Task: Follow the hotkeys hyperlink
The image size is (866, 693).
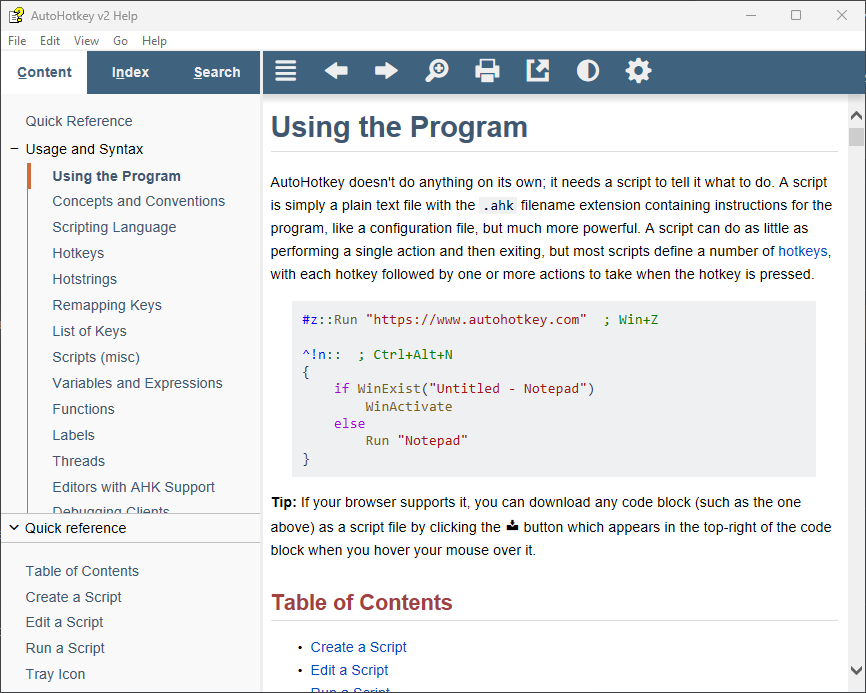Action: click(802, 251)
